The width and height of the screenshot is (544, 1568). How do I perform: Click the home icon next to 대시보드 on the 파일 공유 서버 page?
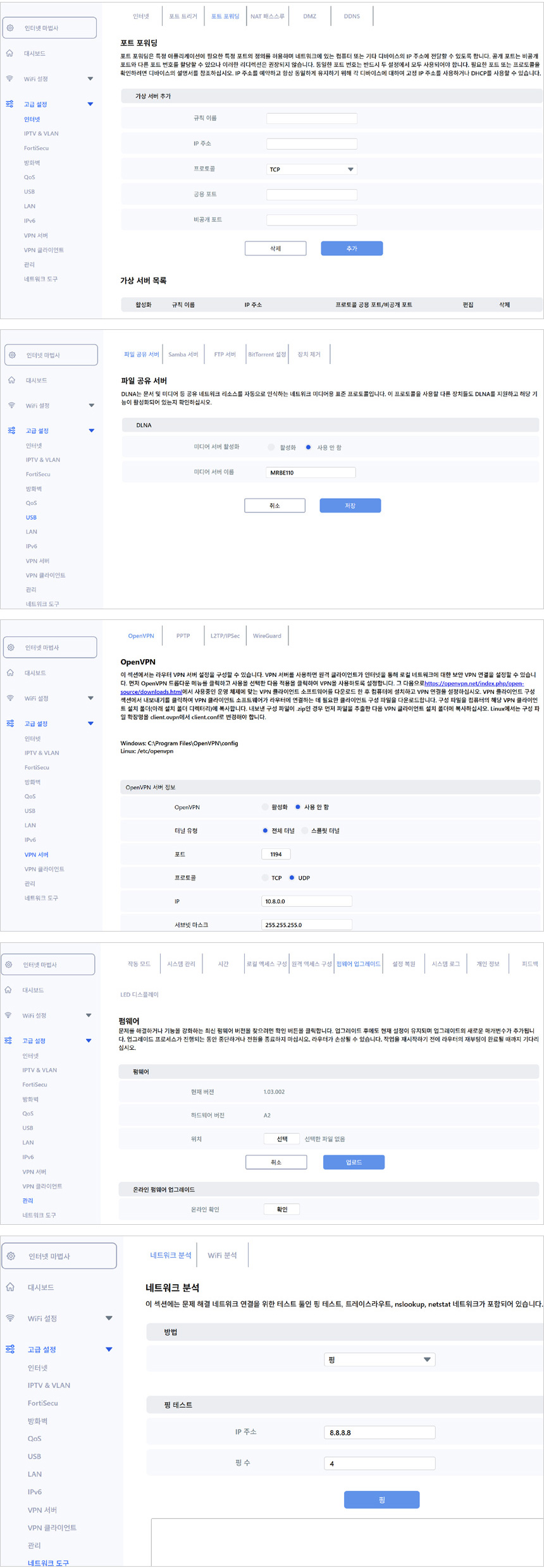point(11,380)
